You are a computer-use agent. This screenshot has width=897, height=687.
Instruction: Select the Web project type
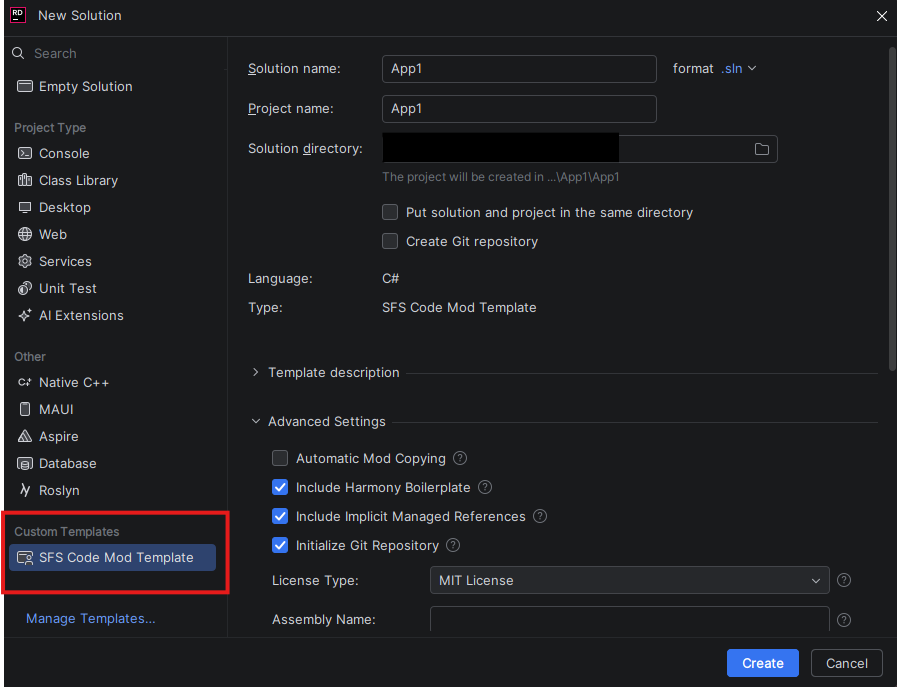[112, 234]
